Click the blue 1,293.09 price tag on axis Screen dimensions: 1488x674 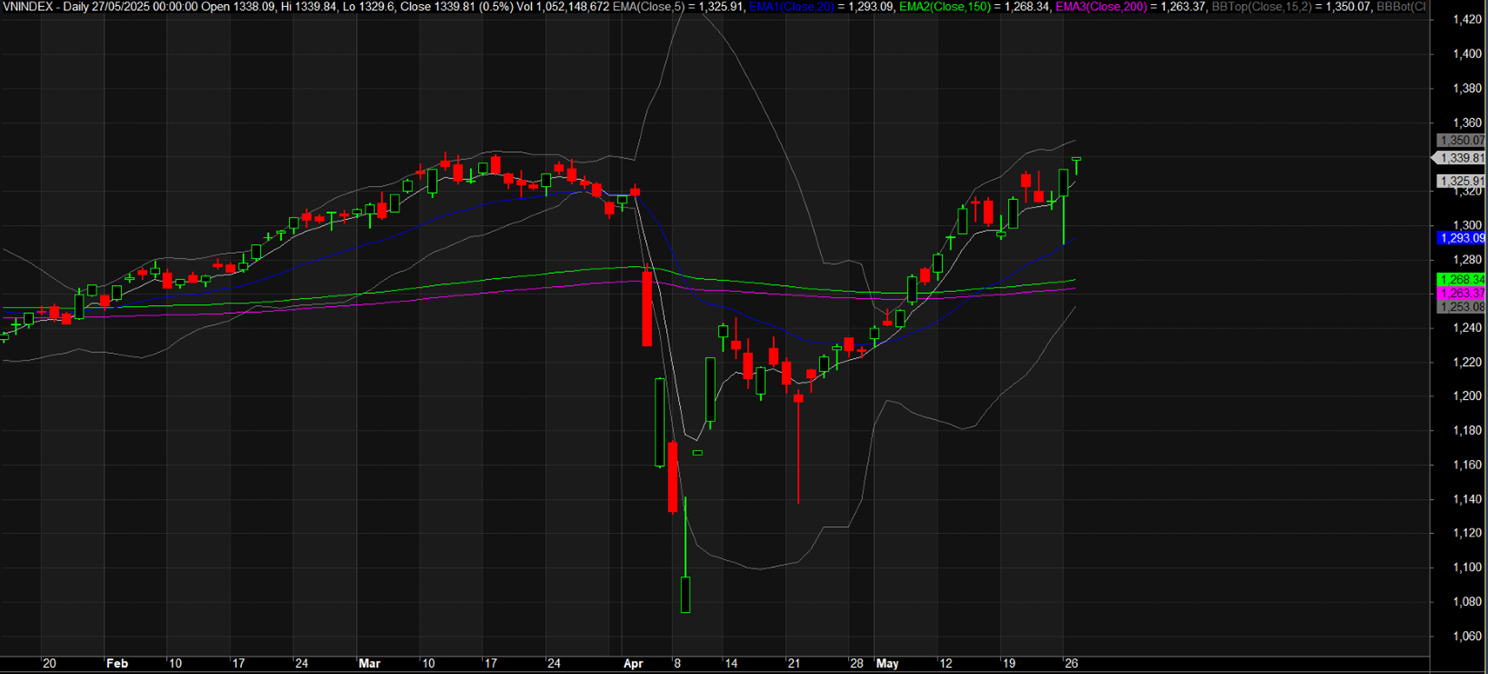1461,238
